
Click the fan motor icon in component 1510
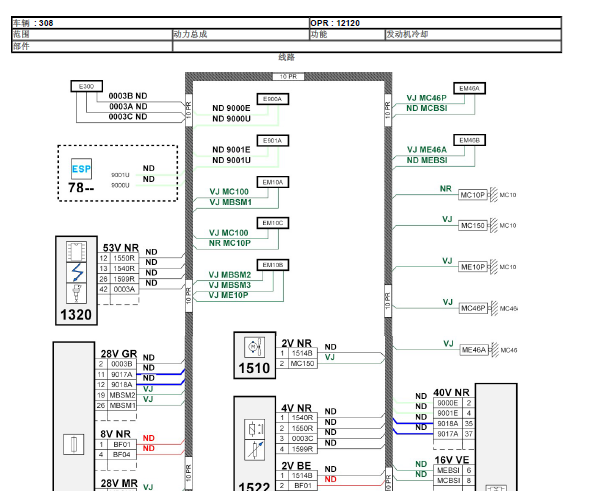click(x=255, y=347)
